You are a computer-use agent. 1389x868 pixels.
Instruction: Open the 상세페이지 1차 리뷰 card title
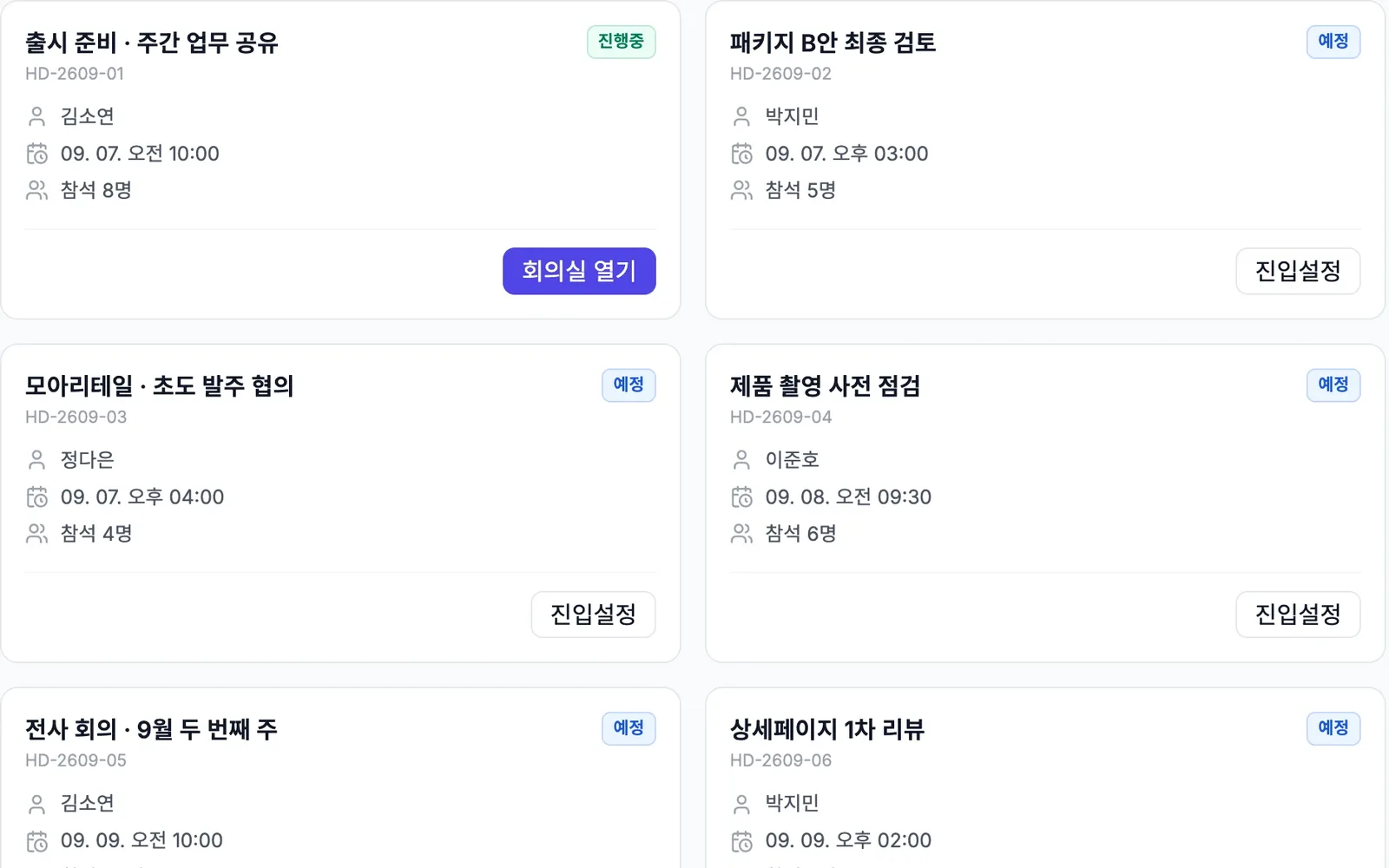point(826,729)
